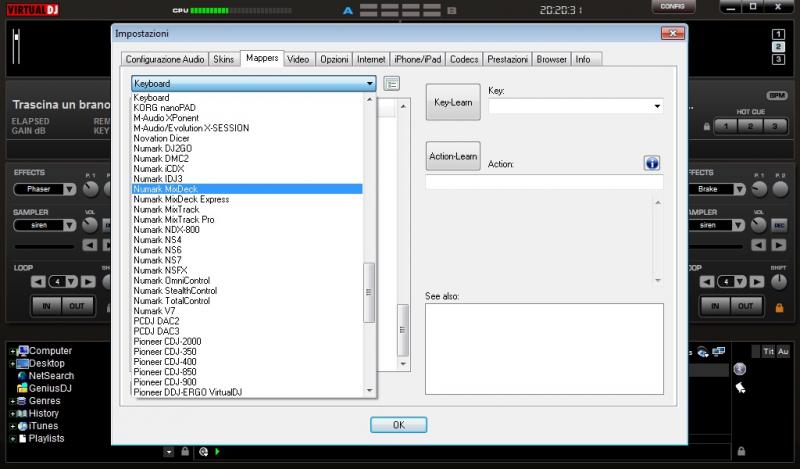Click the effects parameter 1 knob on right deck
Image resolution: width=800 pixels, height=469 pixels.
(x=759, y=189)
